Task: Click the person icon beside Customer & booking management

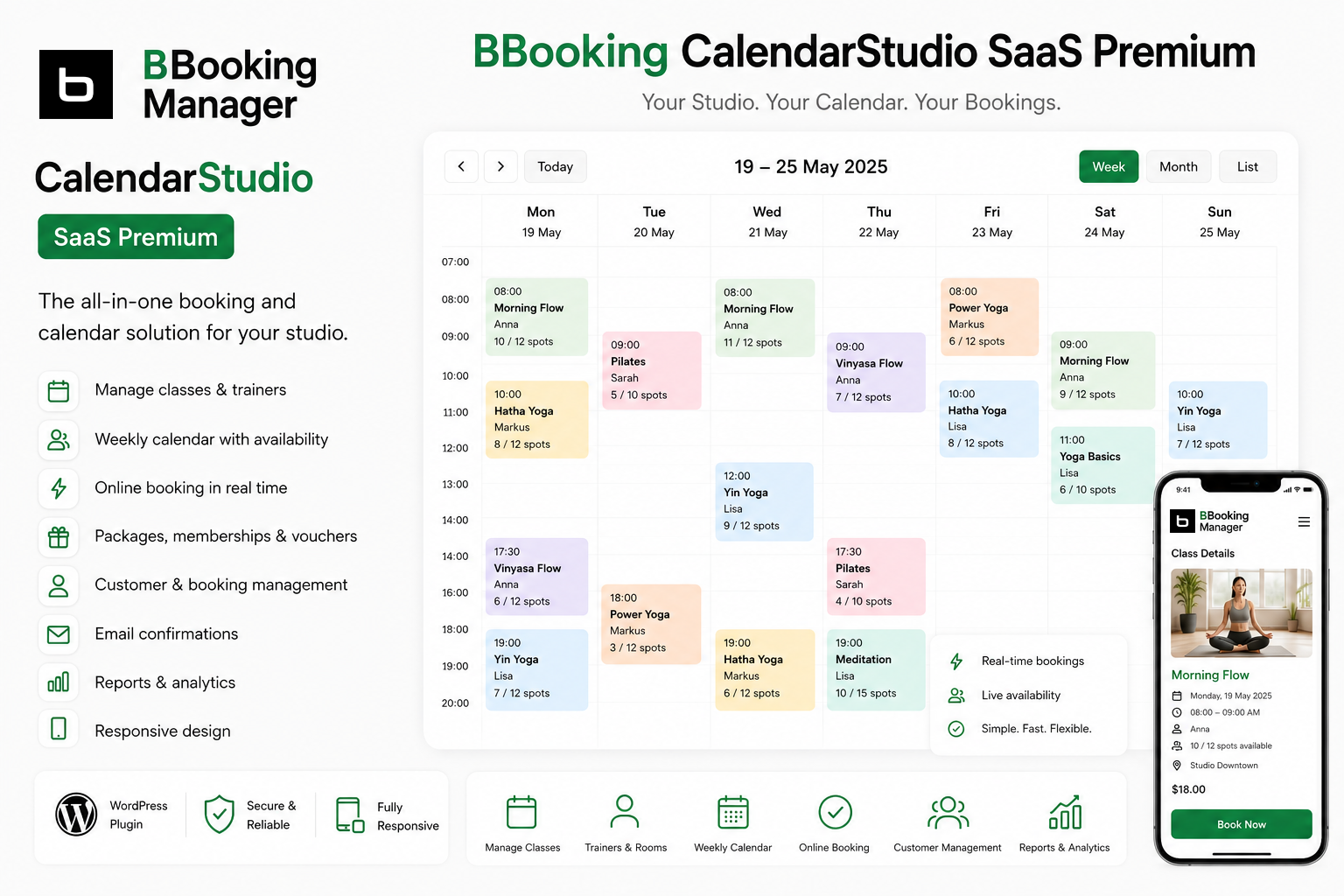Action: (59, 585)
